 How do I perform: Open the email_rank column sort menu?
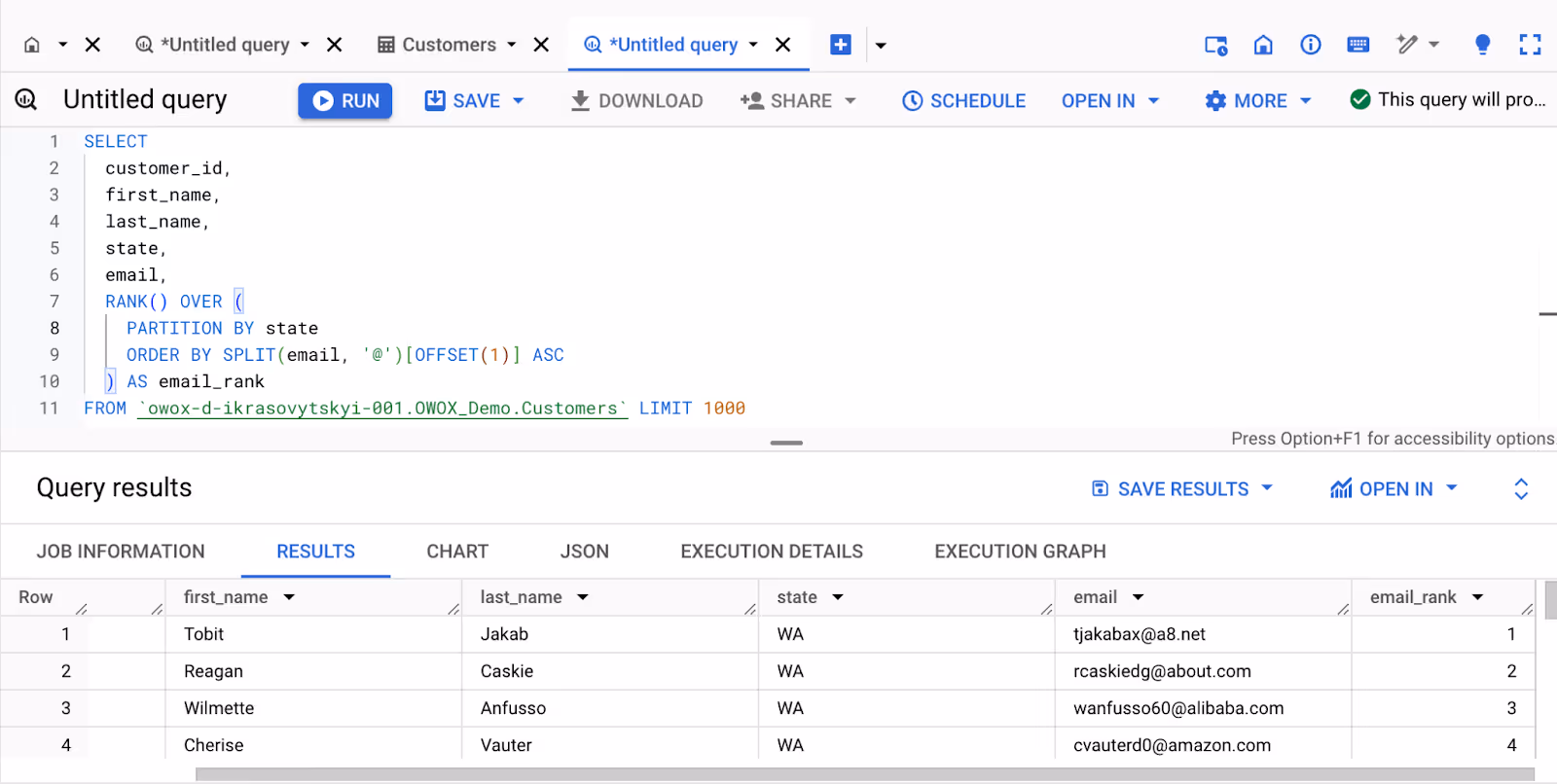pos(1478,597)
